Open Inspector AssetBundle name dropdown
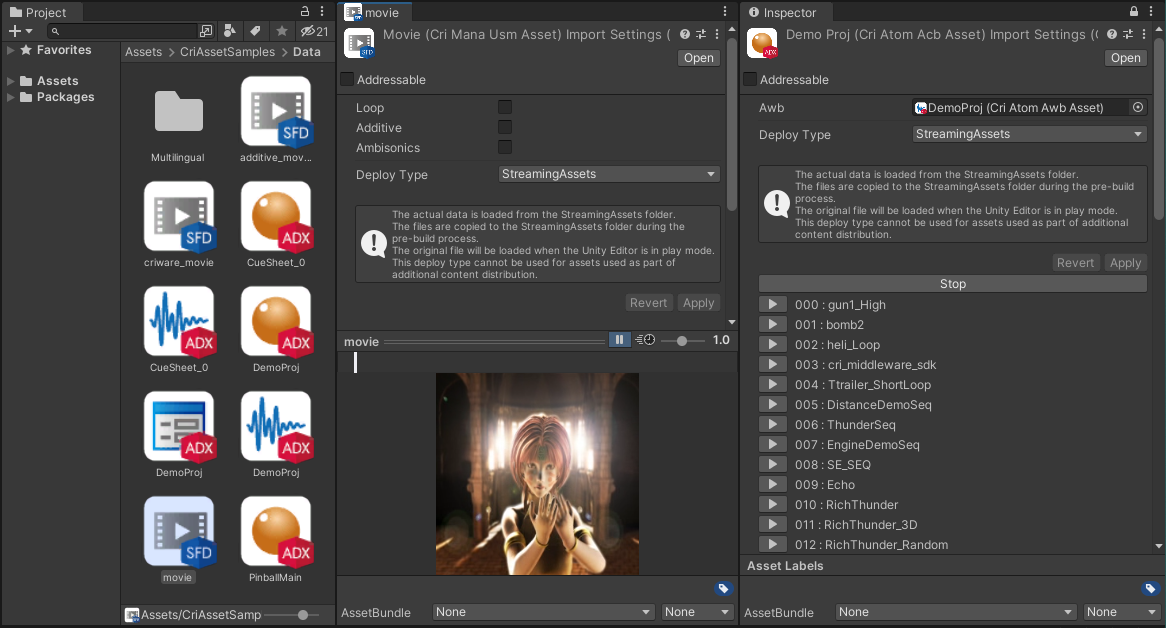 956,612
